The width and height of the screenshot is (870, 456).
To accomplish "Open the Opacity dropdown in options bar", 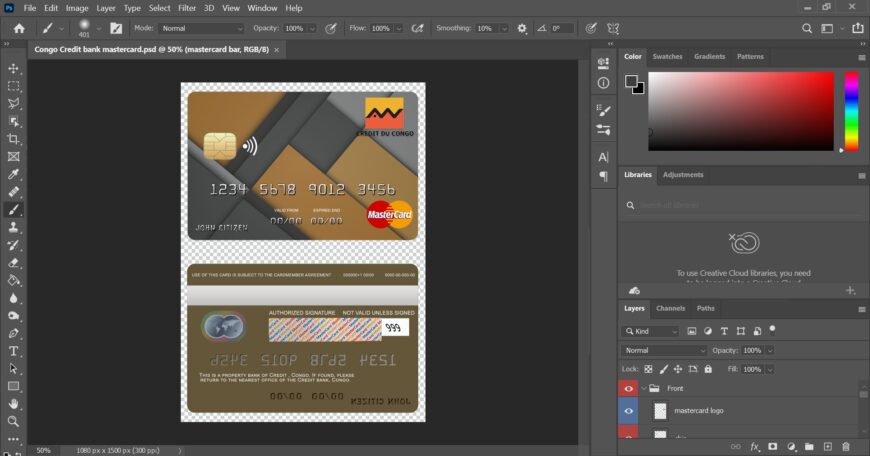I will click(312, 28).
